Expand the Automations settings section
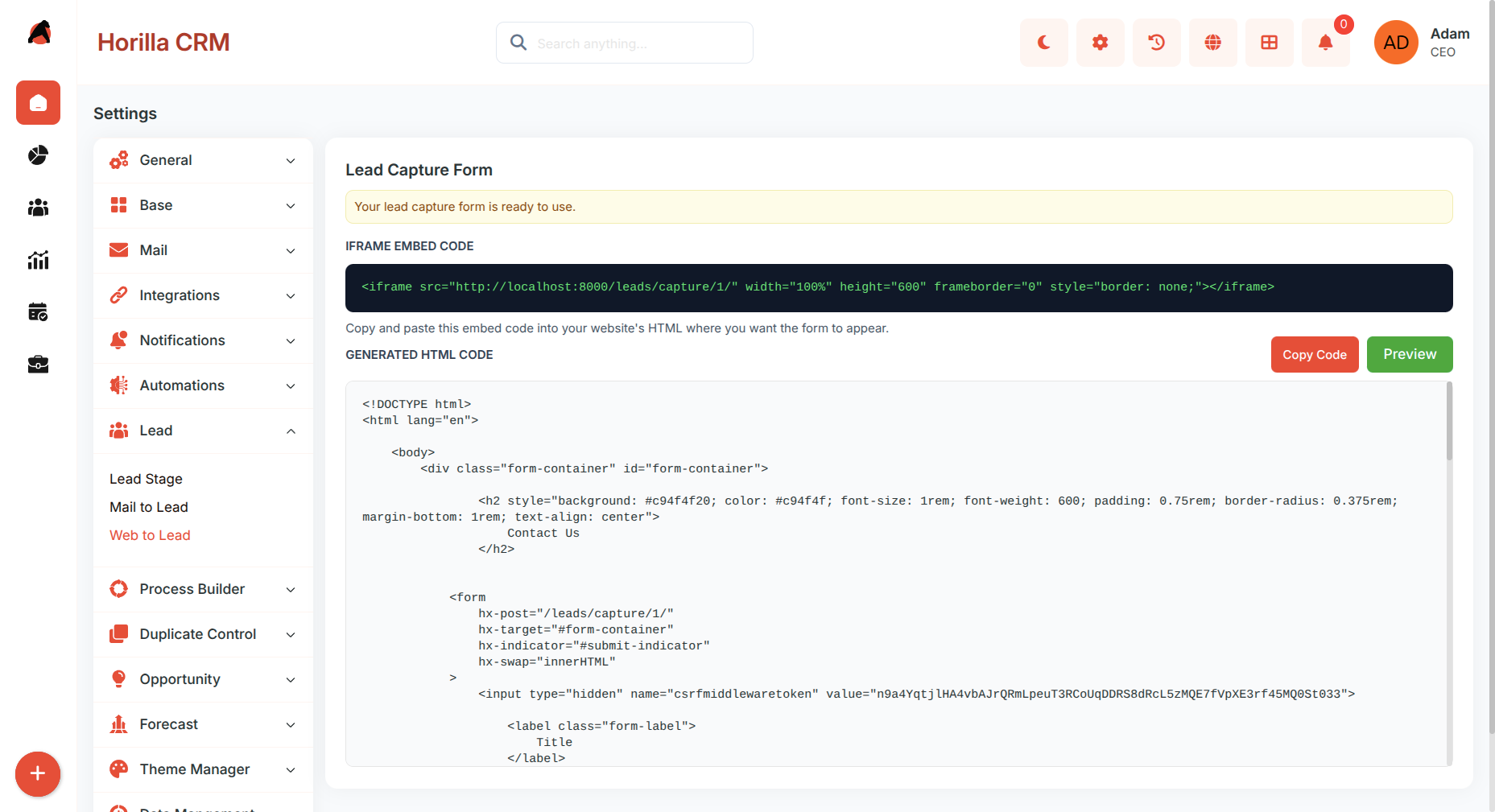The width and height of the screenshot is (1495, 812). pos(203,385)
